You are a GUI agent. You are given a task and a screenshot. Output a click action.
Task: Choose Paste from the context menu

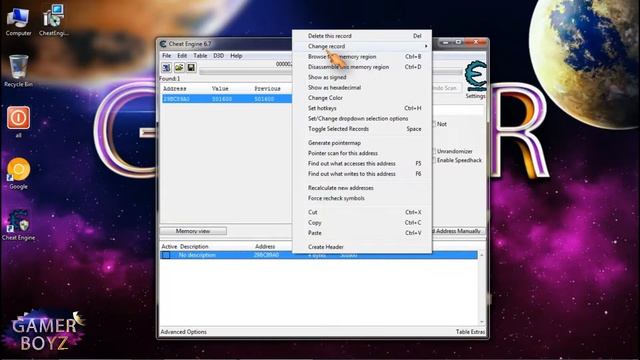[x=362, y=233]
